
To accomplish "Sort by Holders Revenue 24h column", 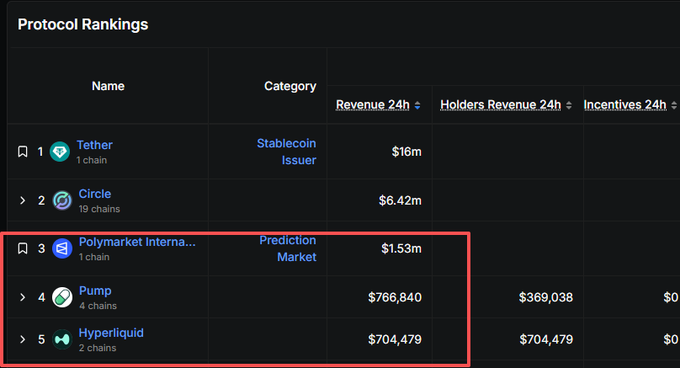I will [x=500, y=104].
